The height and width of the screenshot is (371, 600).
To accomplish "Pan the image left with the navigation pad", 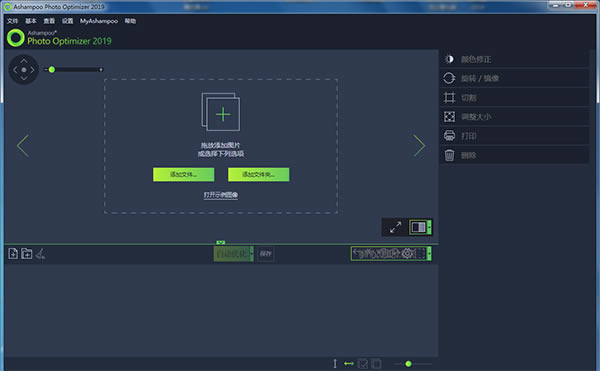I will tap(15, 70).
